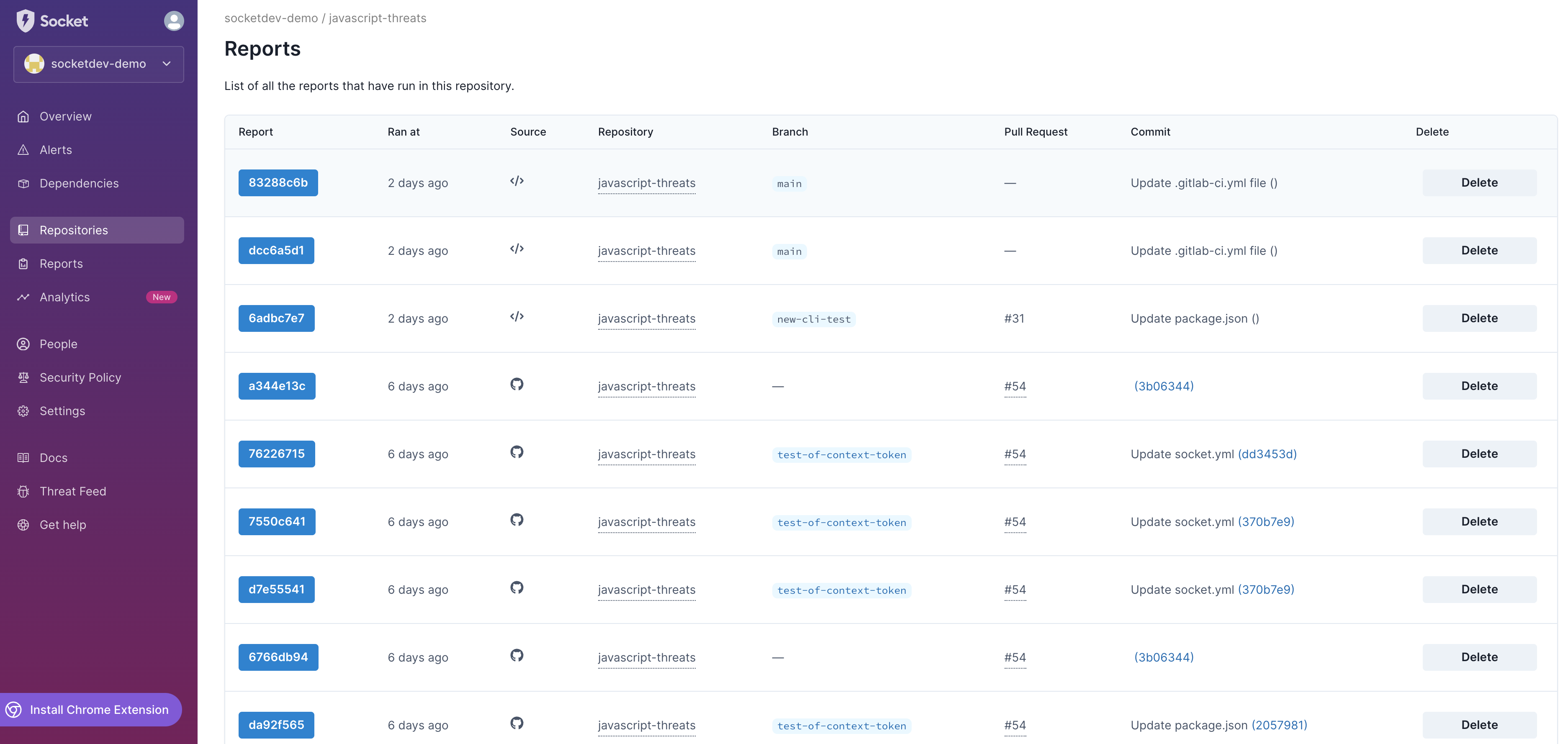Click the Socket shield logo icon
Screen dimensions: 1568x744
click(x=25, y=21)
